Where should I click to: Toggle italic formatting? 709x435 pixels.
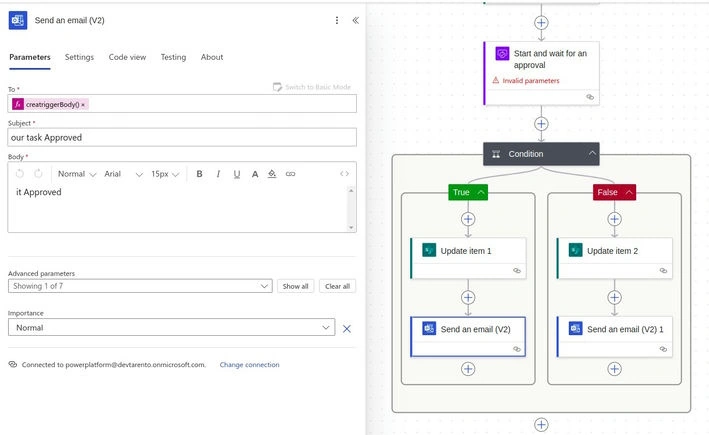tap(218, 174)
